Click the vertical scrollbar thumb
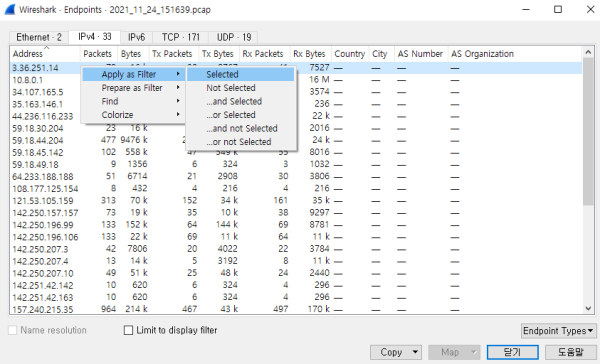Viewport: 600px width, 364px height. (x=588, y=131)
